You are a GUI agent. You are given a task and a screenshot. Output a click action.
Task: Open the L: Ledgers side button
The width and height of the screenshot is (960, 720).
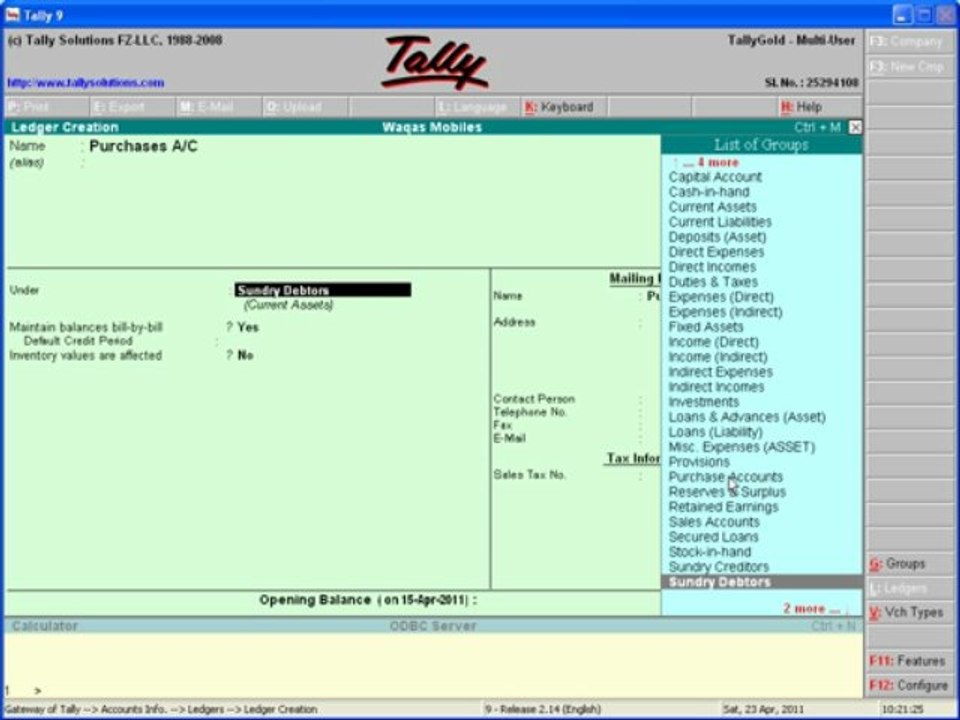(x=910, y=588)
